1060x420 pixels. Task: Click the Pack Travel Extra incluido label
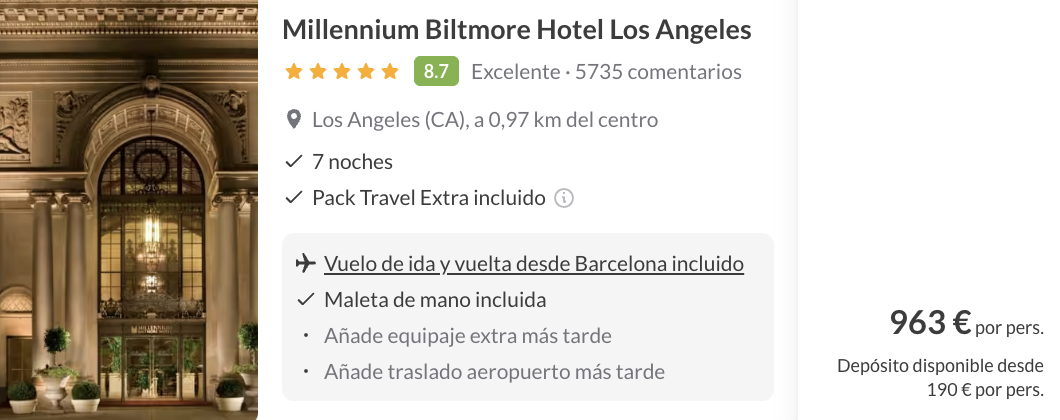click(429, 198)
